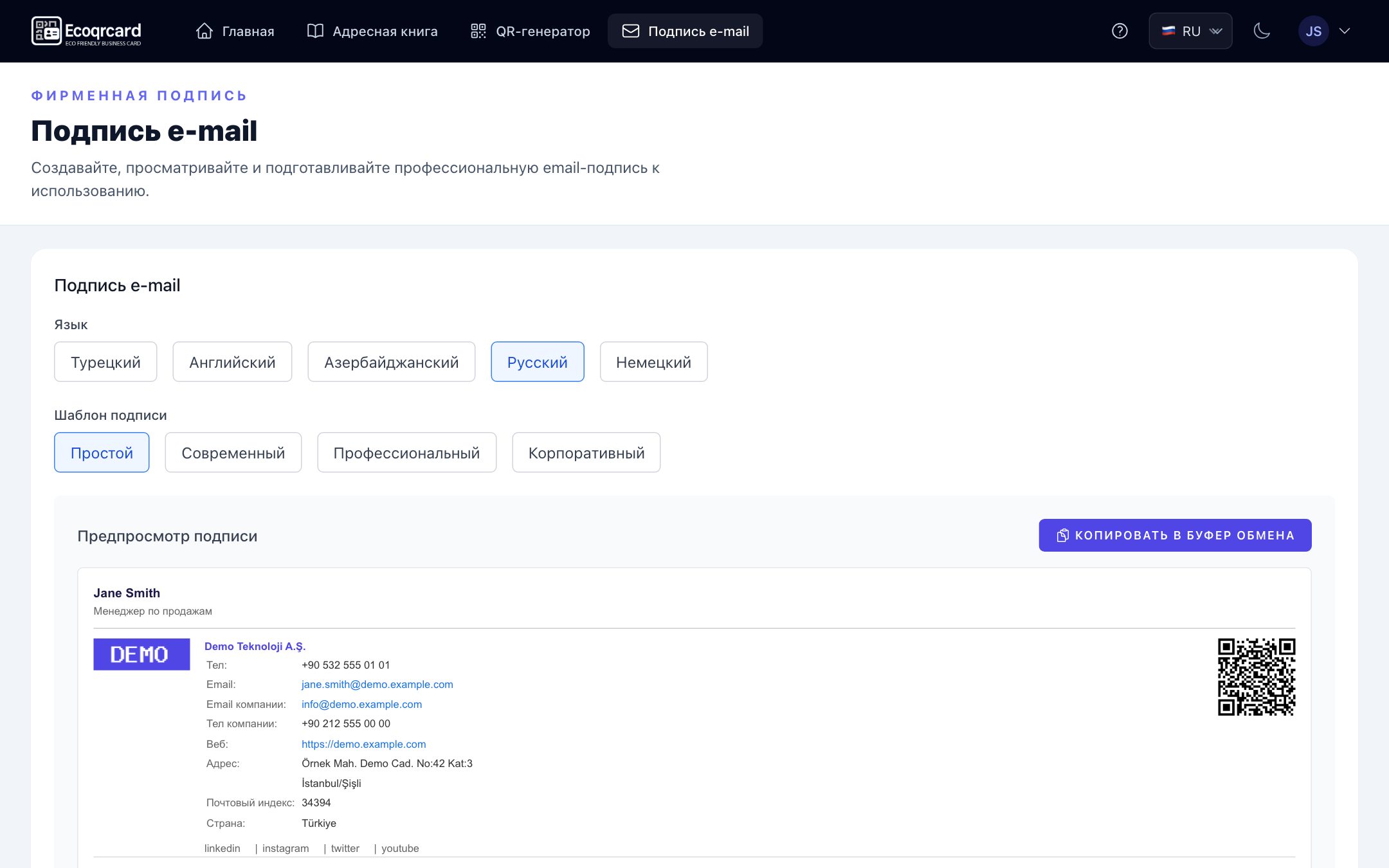Click the linkedin social link

(222, 848)
